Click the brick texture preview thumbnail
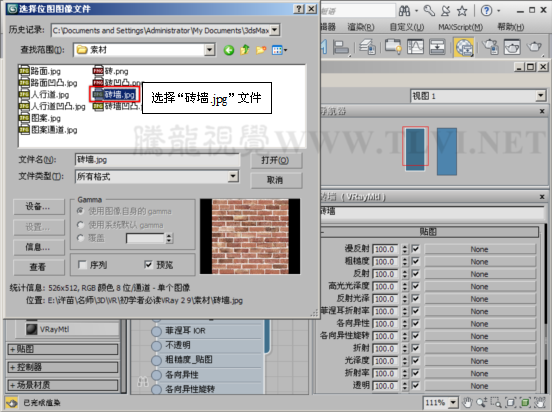Screen dimensions: 552x412 coord(250,236)
